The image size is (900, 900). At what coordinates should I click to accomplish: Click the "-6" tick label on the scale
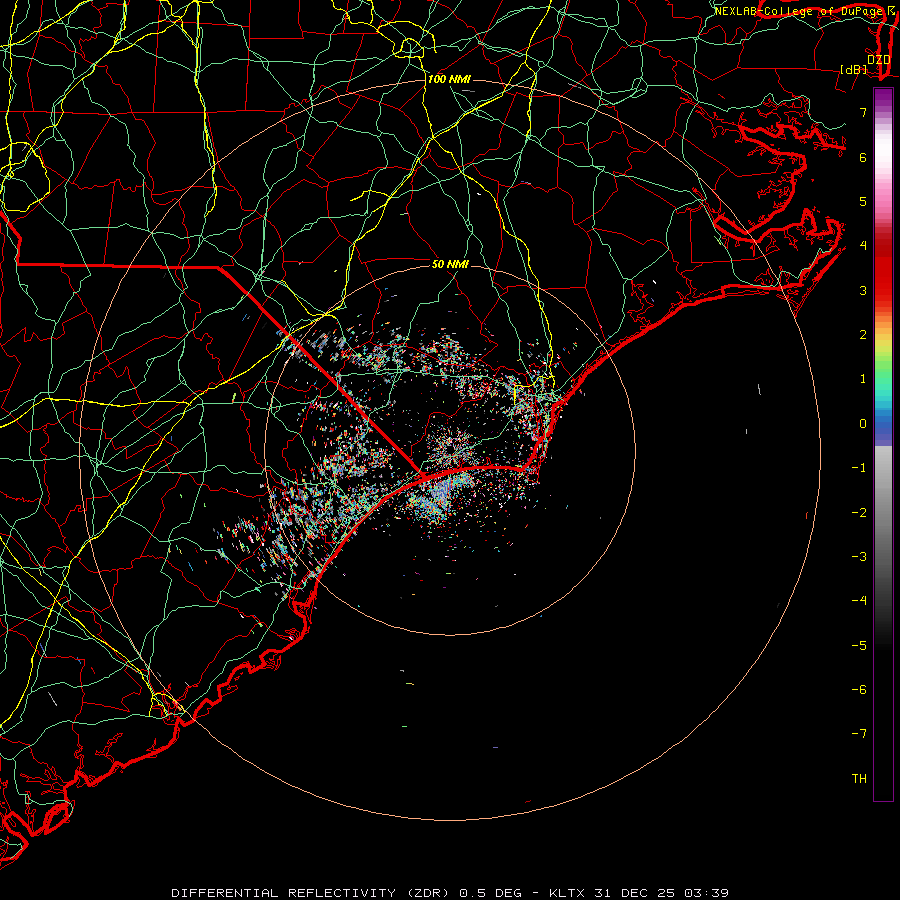click(x=859, y=690)
